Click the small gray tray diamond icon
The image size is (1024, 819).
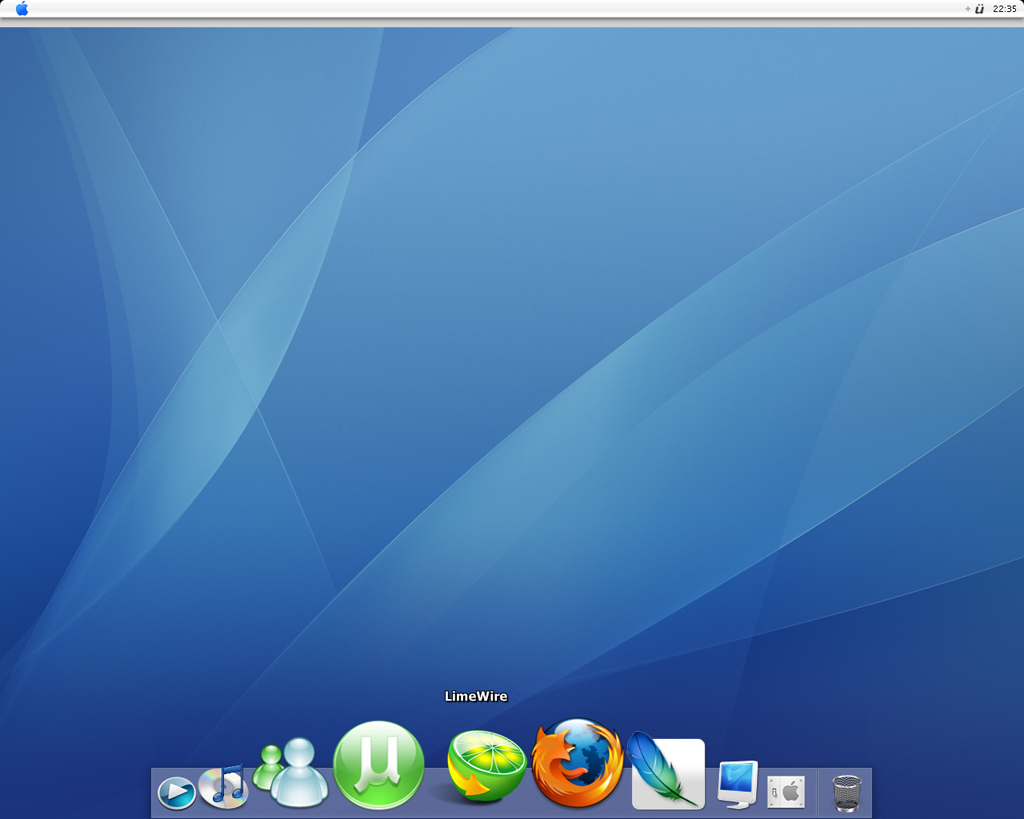(968, 8)
